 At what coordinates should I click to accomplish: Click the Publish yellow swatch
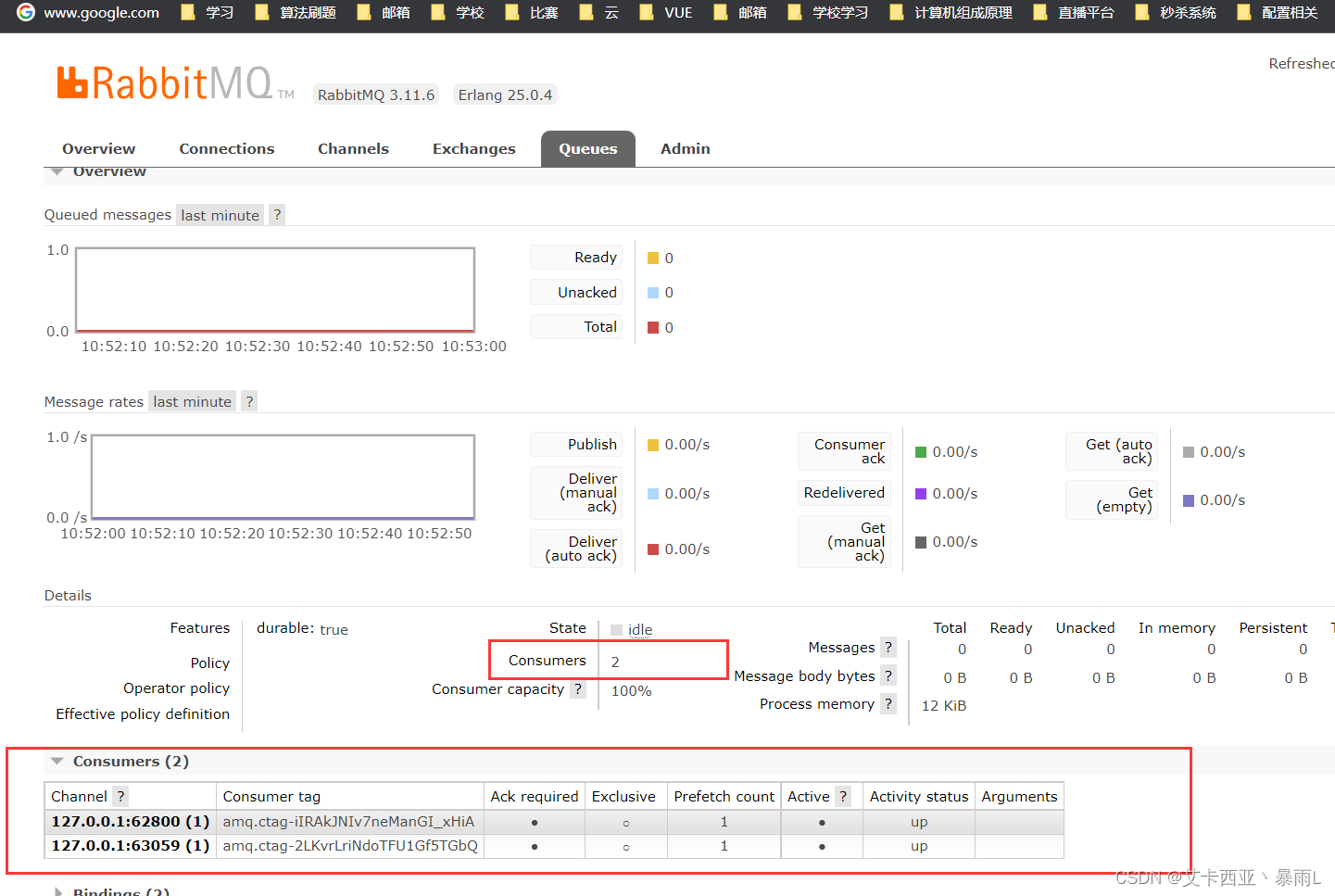tap(653, 445)
